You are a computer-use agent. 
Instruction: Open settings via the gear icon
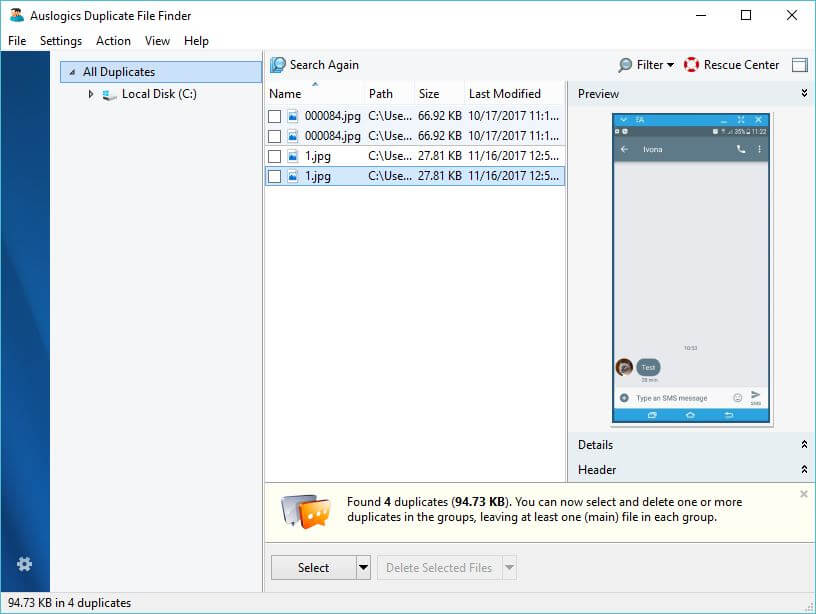[x=25, y=564]
